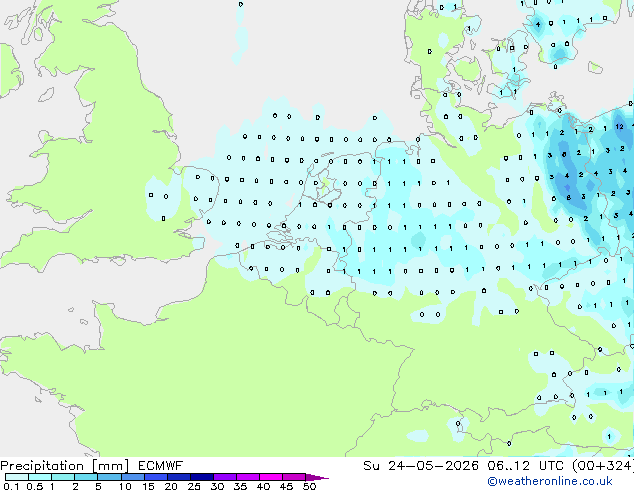
Task: Click the '[mm]' unit label
Action: click(110, 466)
